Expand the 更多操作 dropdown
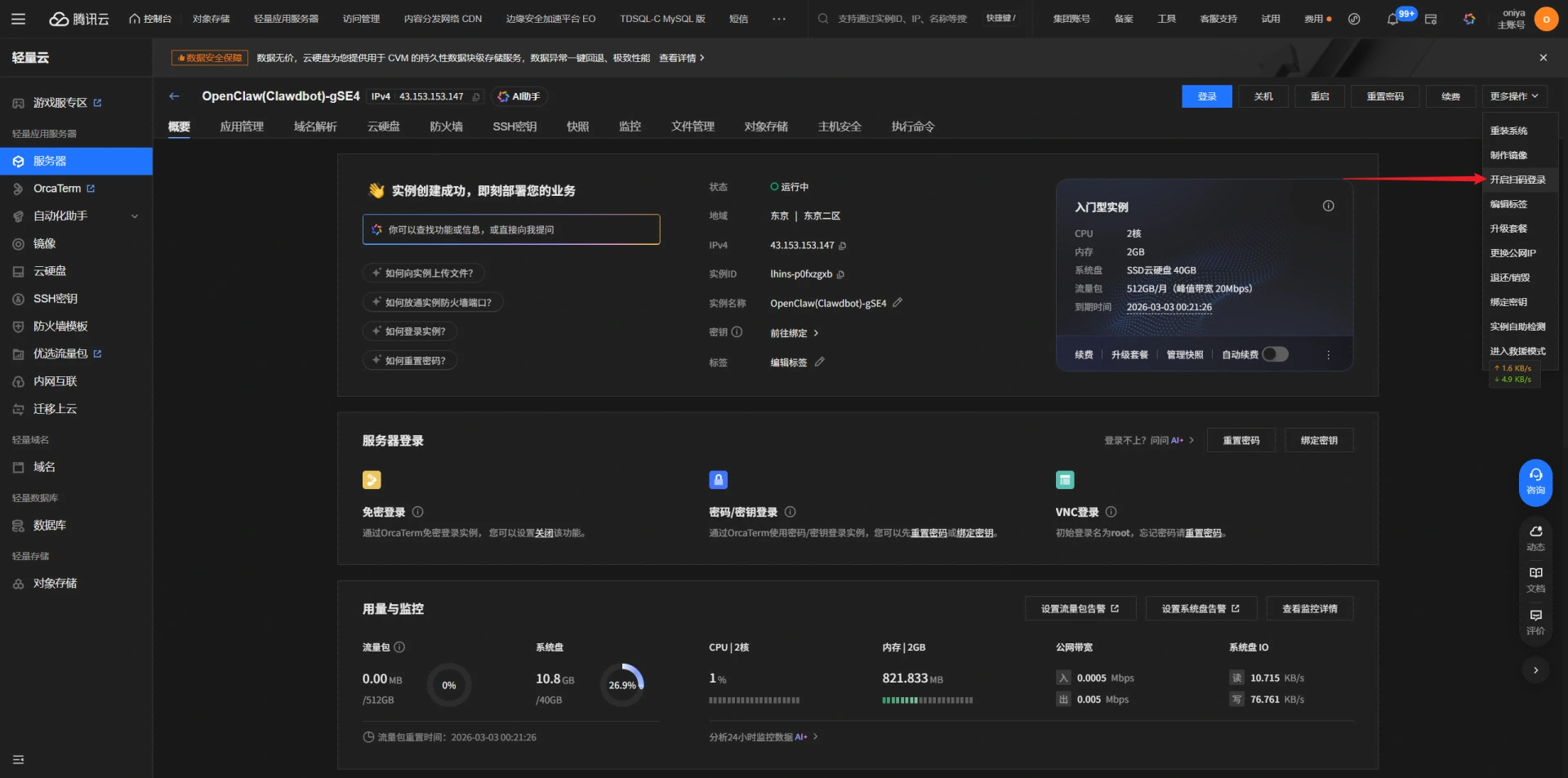This screenshot has width=1568, height=778. point(1514,96)
